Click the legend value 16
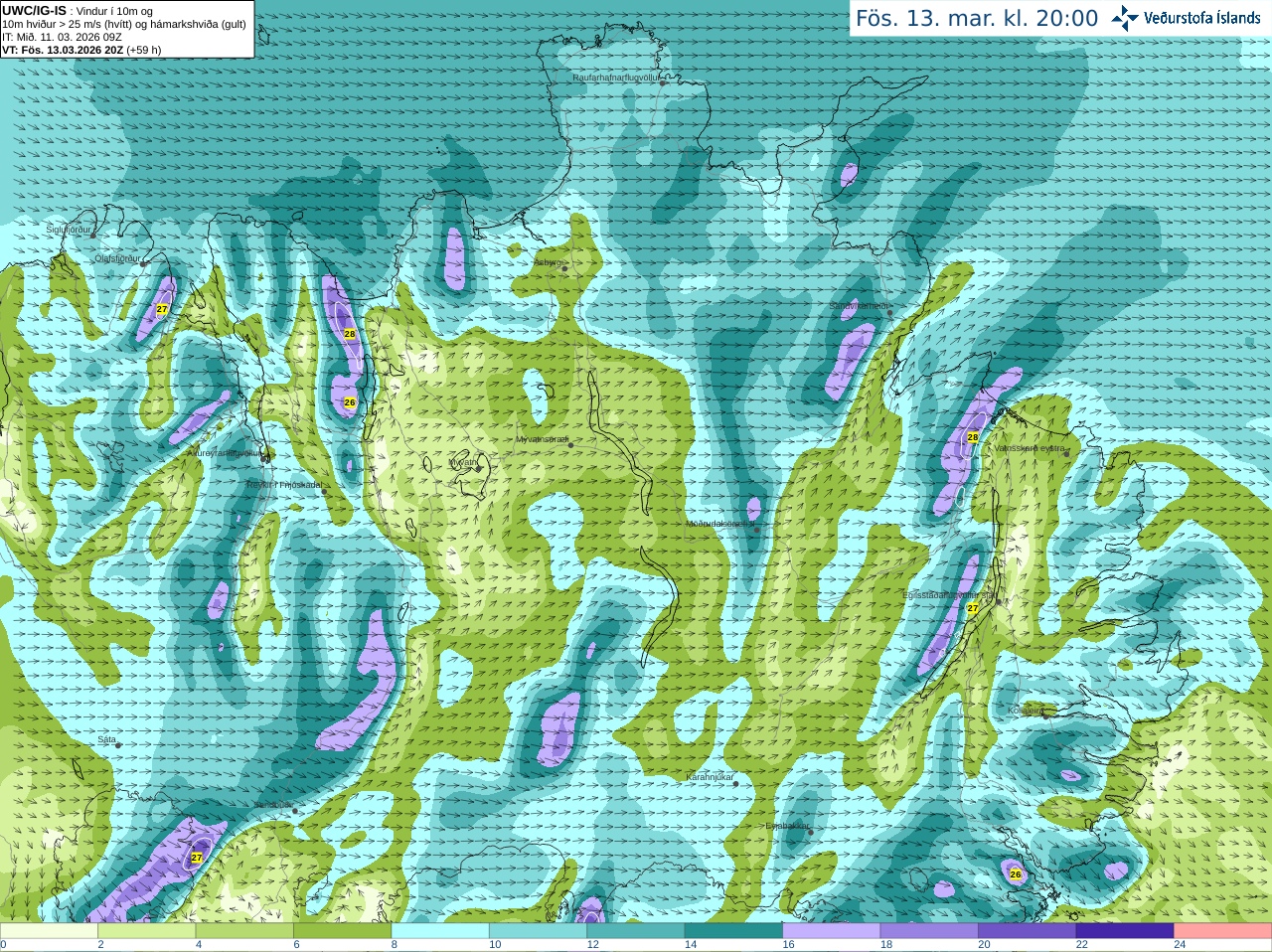1272x952 pixels. 788,945
